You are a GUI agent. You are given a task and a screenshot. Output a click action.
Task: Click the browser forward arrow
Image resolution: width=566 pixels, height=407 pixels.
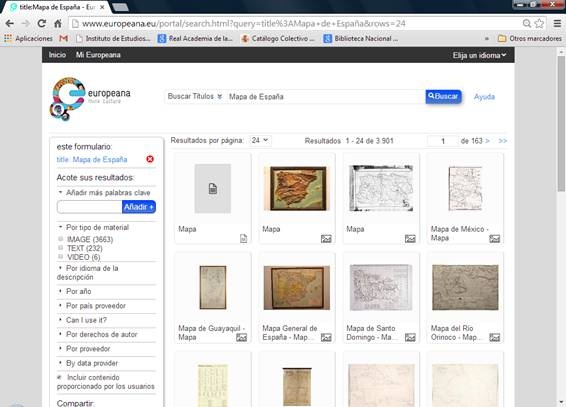[x=25, y=23]
